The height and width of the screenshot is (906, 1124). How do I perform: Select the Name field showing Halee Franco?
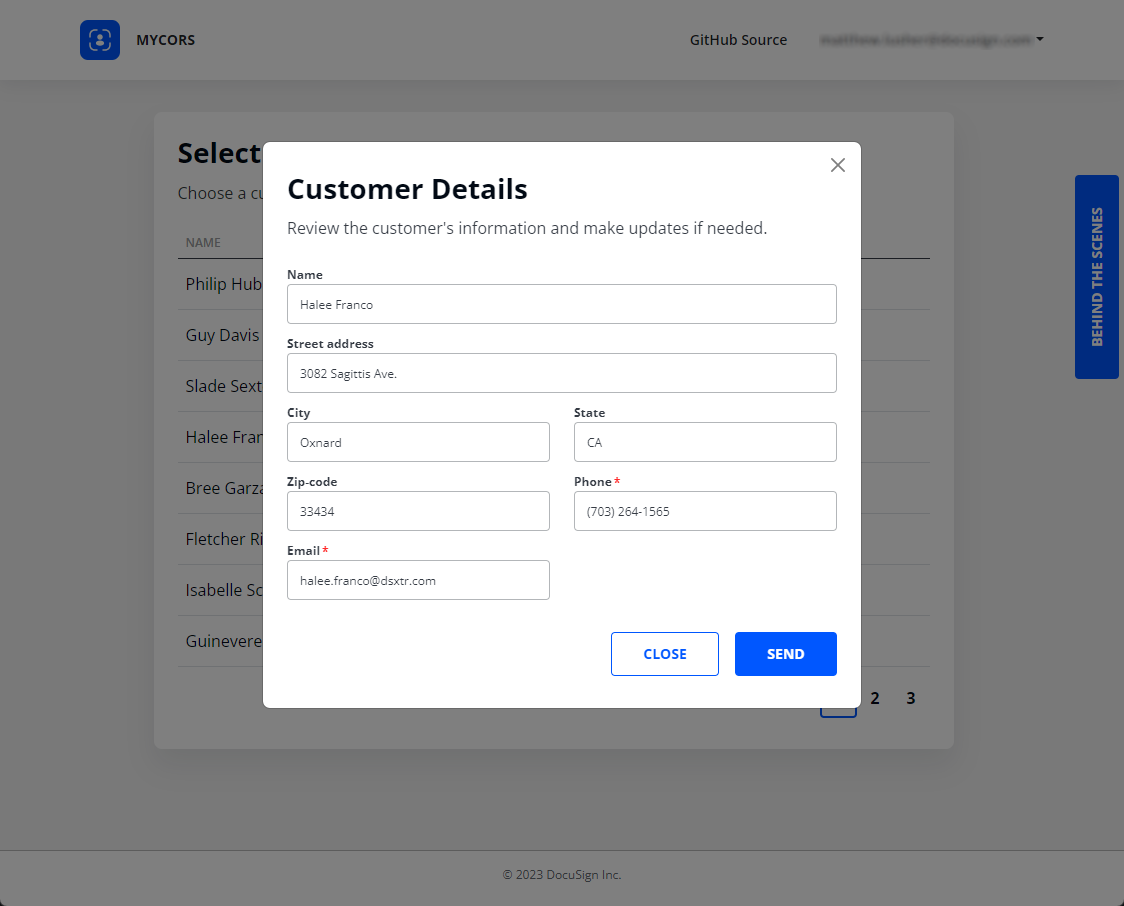(x=561, y=304)
